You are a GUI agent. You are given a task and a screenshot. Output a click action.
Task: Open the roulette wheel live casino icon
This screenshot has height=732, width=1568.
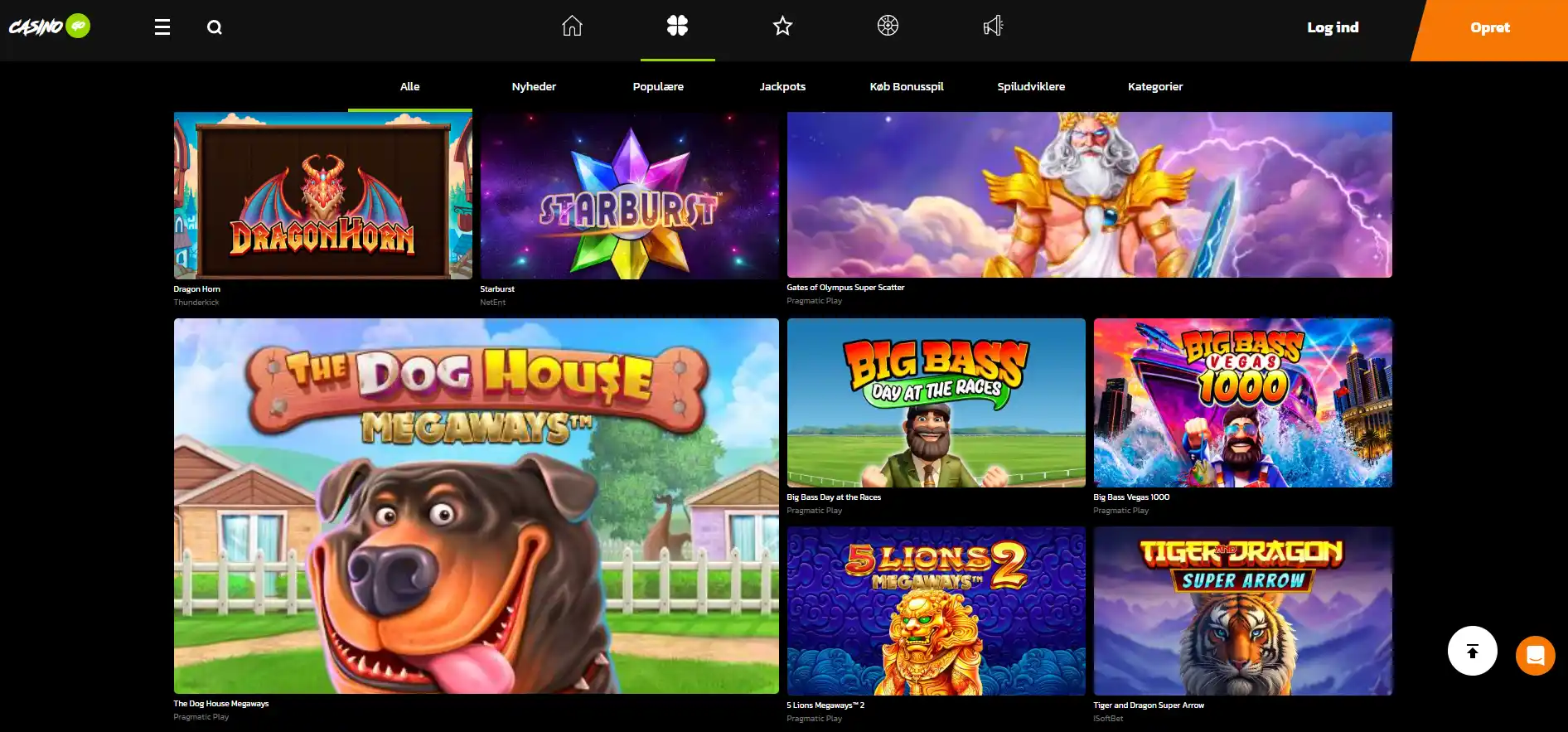(888, 27)
